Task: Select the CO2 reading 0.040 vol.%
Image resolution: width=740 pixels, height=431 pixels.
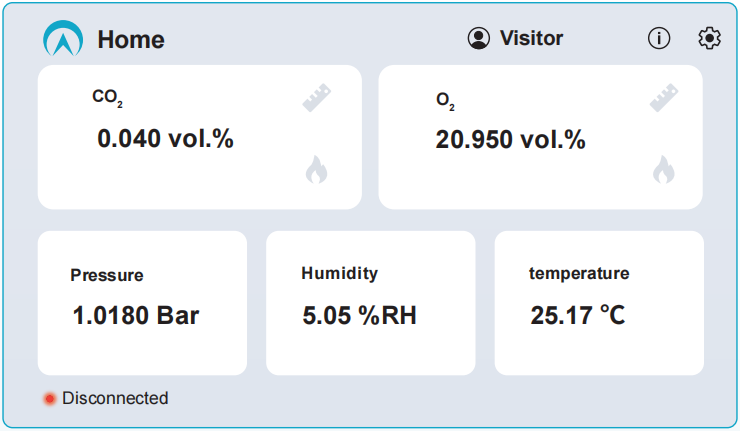Action: pos(165,139)
